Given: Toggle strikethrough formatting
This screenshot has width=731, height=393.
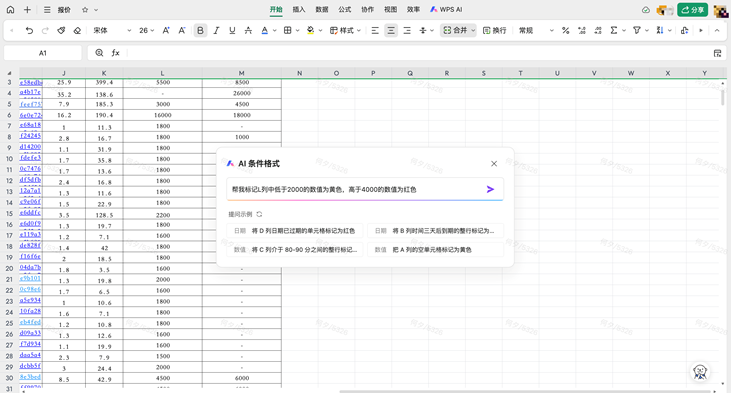Looking at the screenshot, I should pos(248,30).
